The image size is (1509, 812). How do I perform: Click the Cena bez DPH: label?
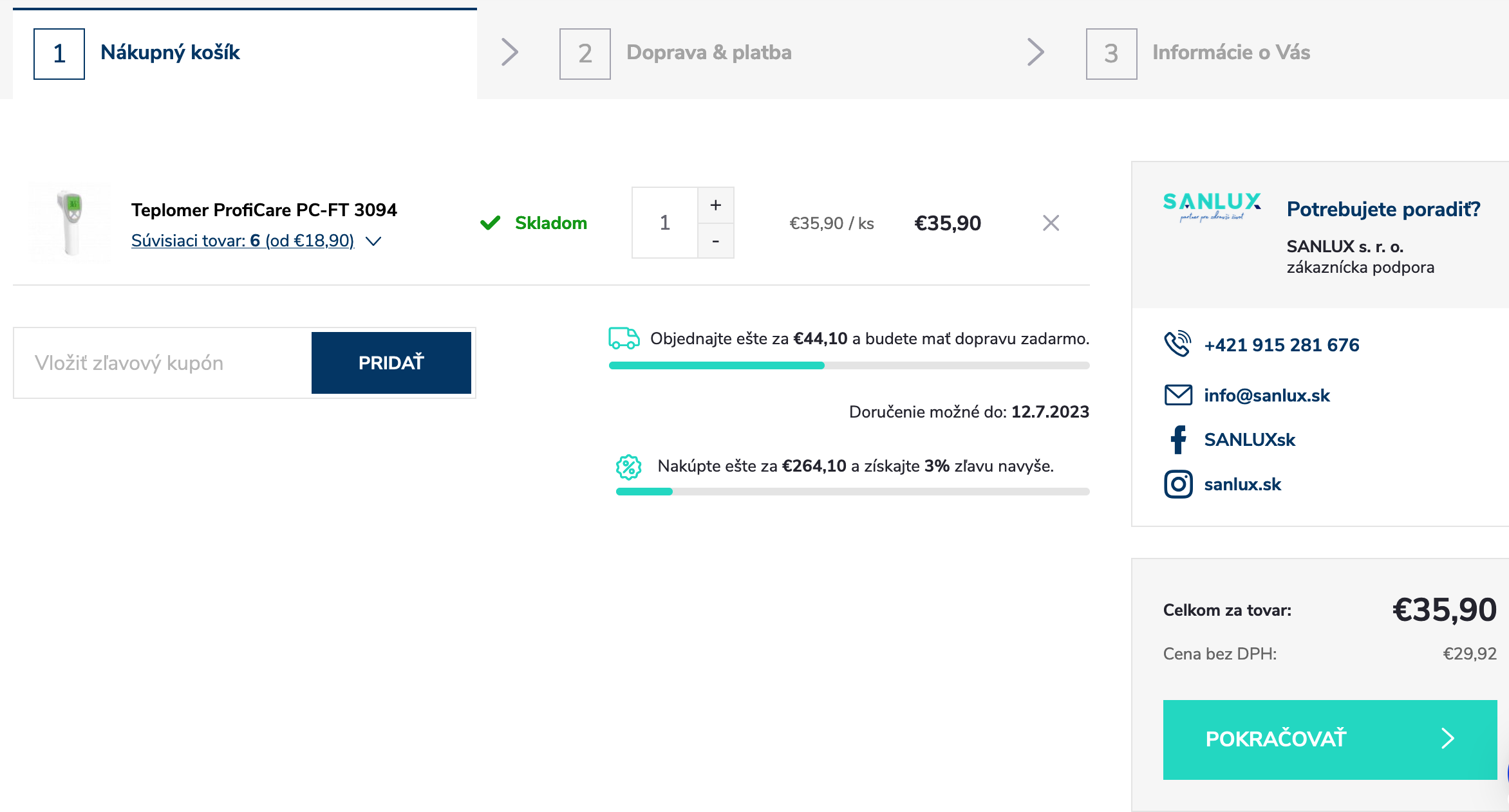(1220, 654)
